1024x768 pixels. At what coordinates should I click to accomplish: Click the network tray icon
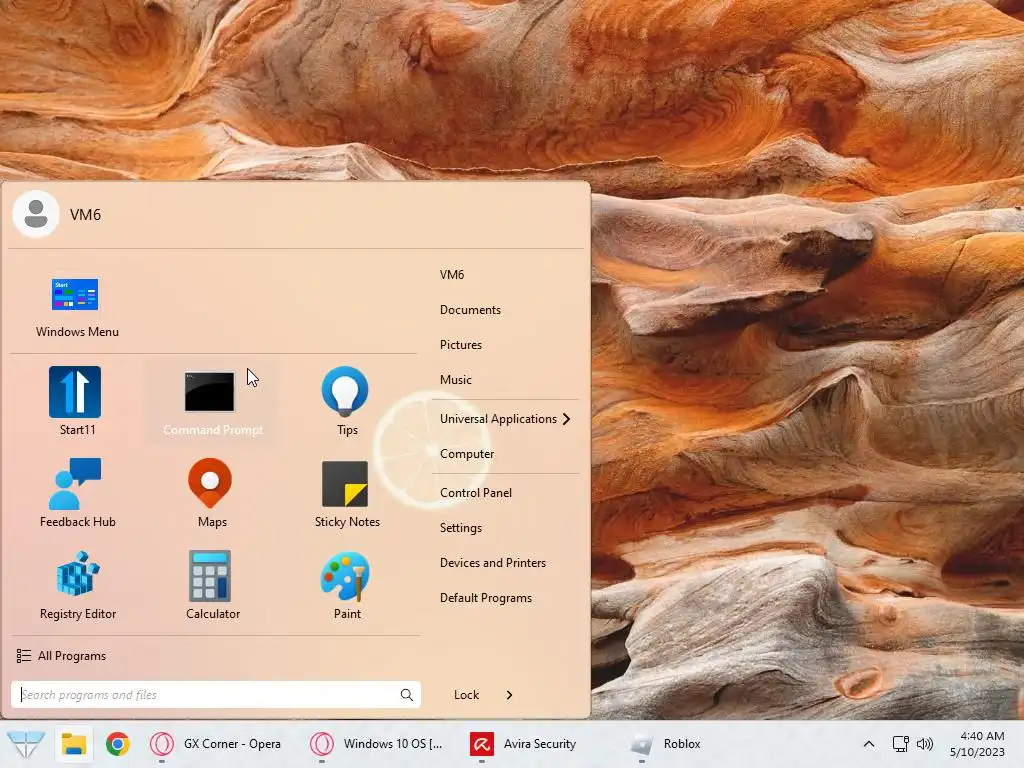[901, 744]
